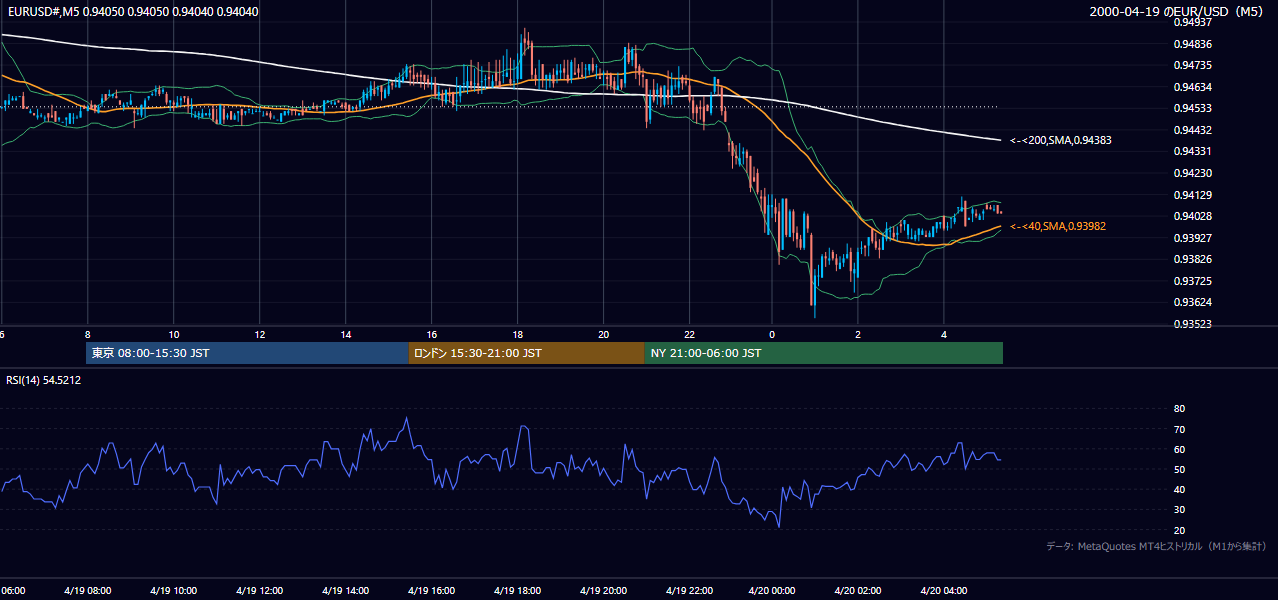Click the 4/19 16:00 date axis label
Viewport: 1278px width, 600px height.
click(431, 591)
